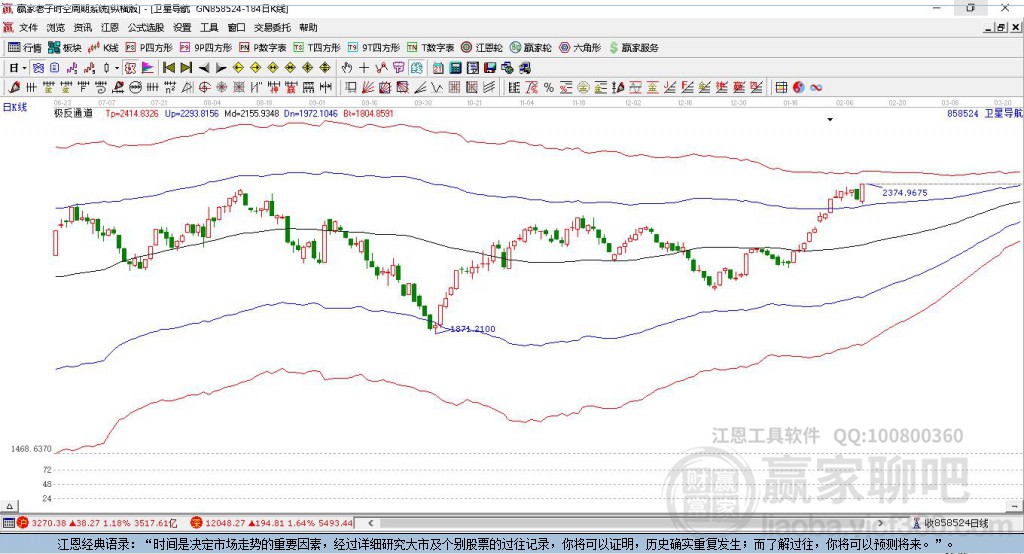Open the T四方形 tool
This screenshot has width=1024, height=554.
point(317,48)
